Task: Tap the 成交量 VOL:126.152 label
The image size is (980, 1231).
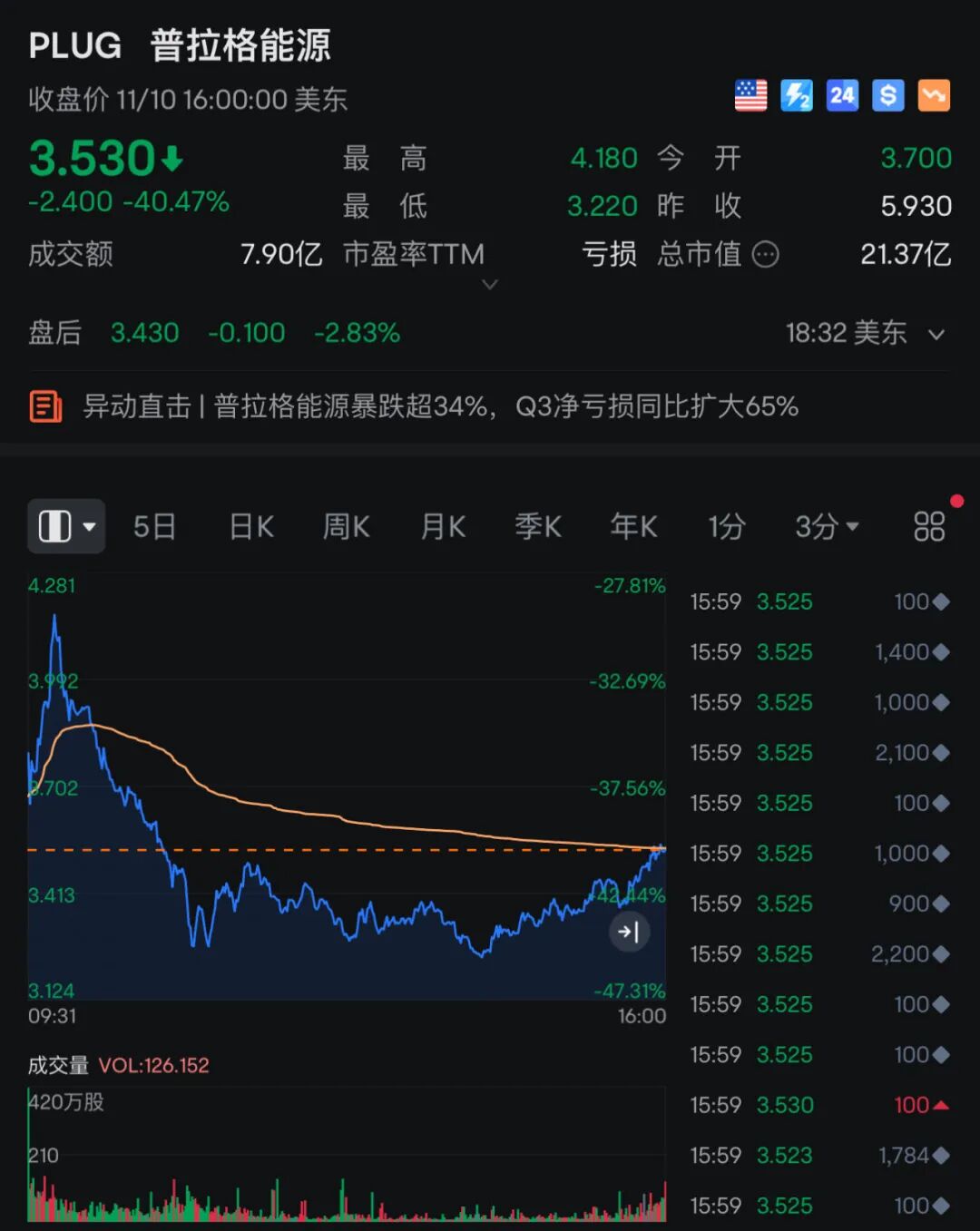Action: (x=119, y=1065)
